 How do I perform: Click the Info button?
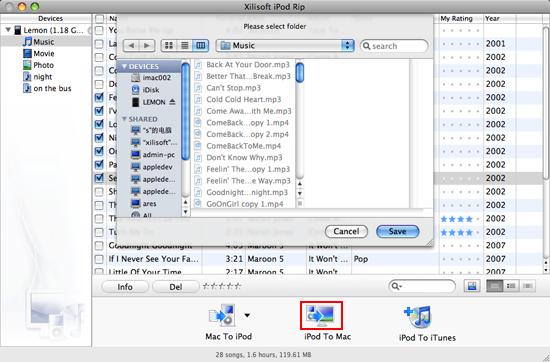125,287
